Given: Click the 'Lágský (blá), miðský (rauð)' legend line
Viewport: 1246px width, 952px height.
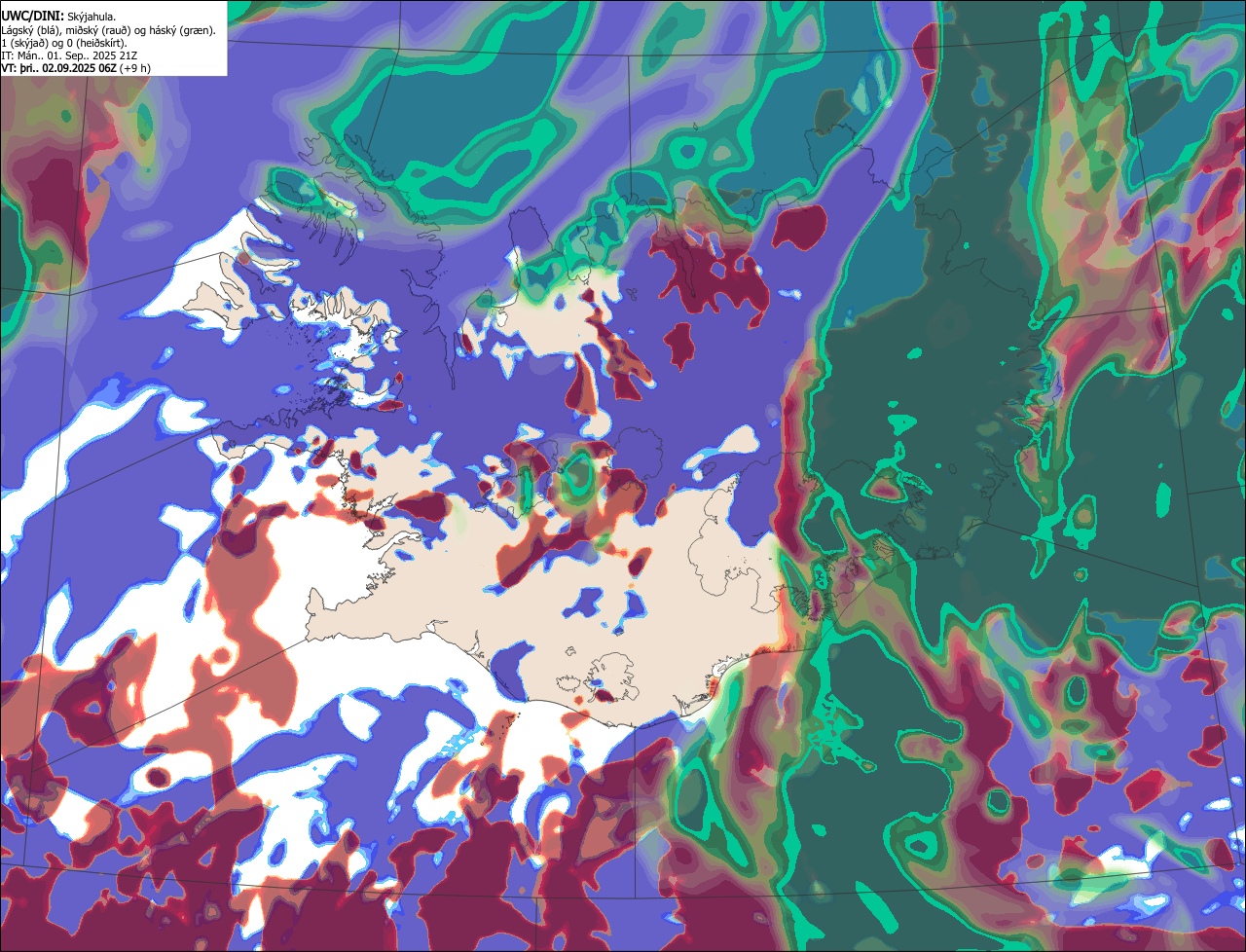Looking at the screenshot, I should point(109,30).
